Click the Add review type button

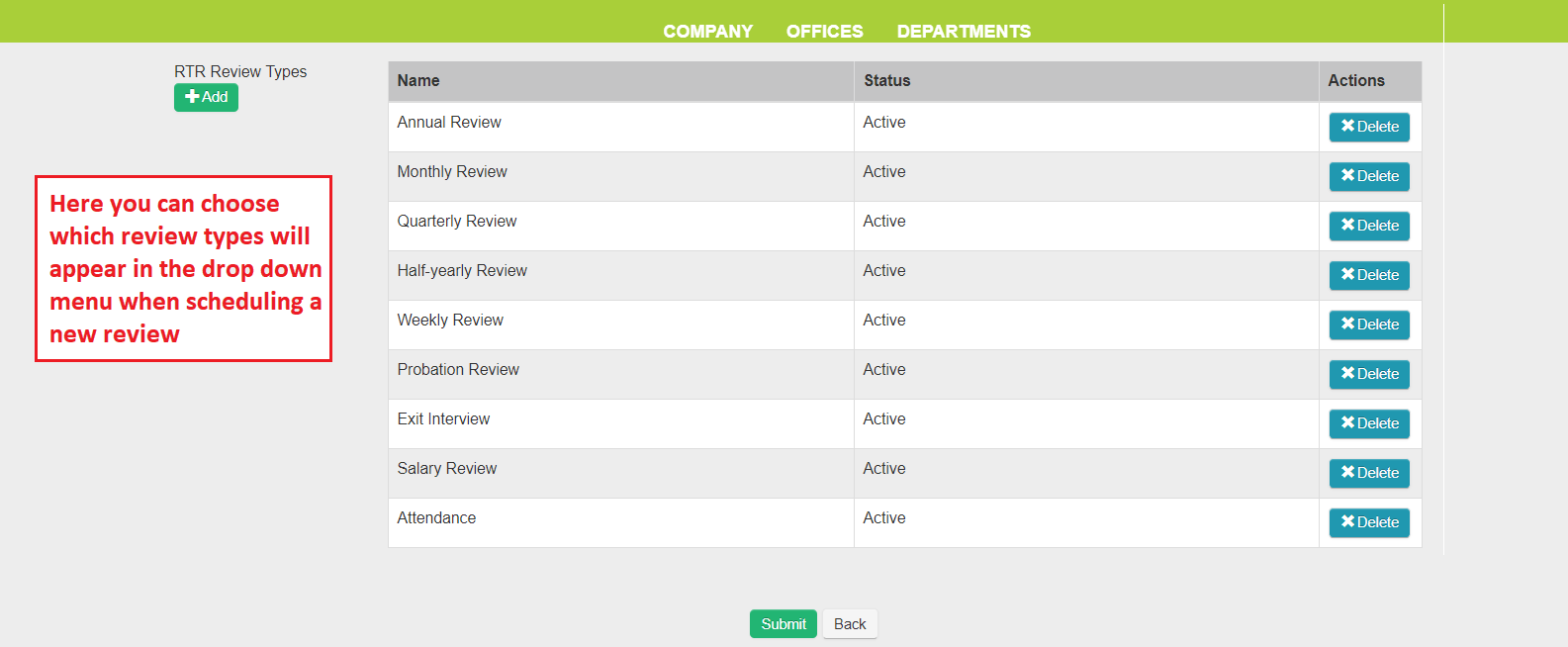(x=206, y=97)
